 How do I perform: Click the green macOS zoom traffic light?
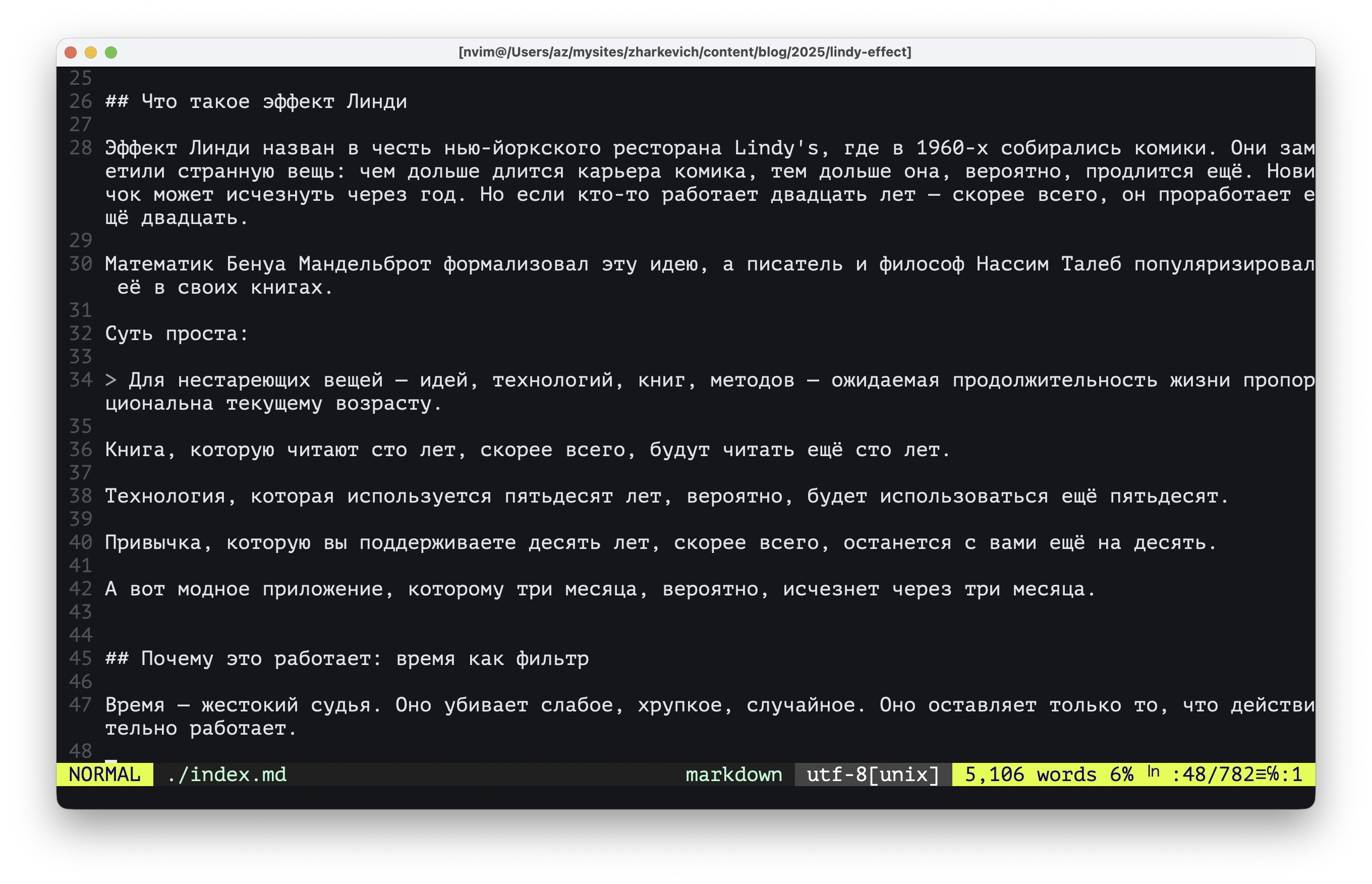coord(110,52)
